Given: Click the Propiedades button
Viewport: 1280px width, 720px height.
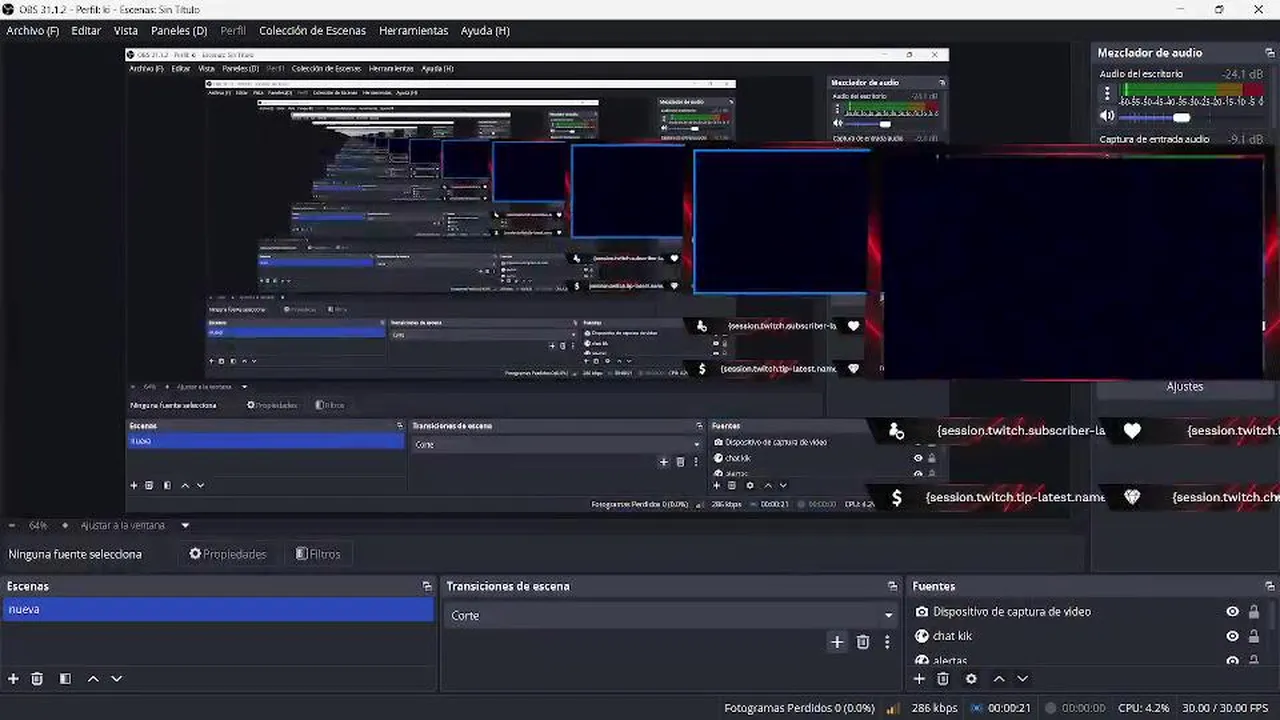Looking at the screenshot, I should [x=228, y=554].
